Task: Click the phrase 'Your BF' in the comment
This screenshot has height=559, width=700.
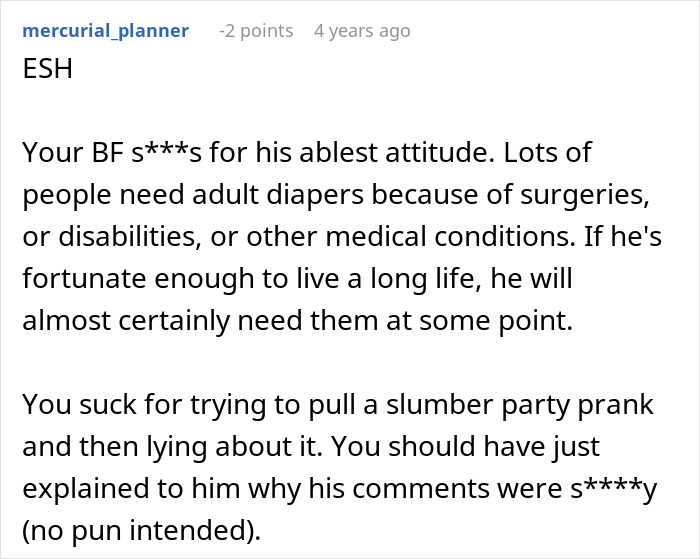Action: pos(64,154)
